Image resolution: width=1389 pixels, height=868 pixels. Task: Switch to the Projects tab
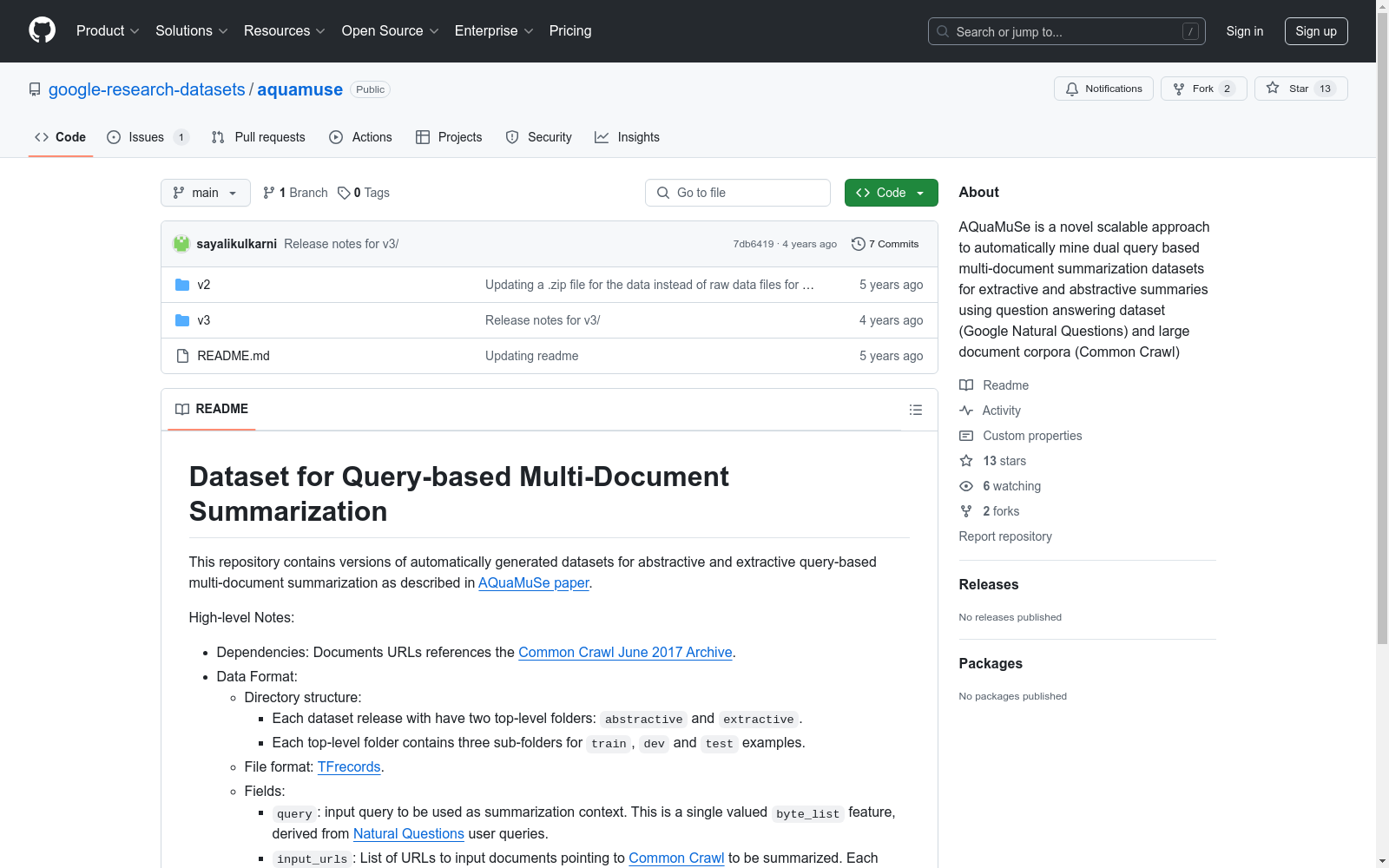[449, 137]
